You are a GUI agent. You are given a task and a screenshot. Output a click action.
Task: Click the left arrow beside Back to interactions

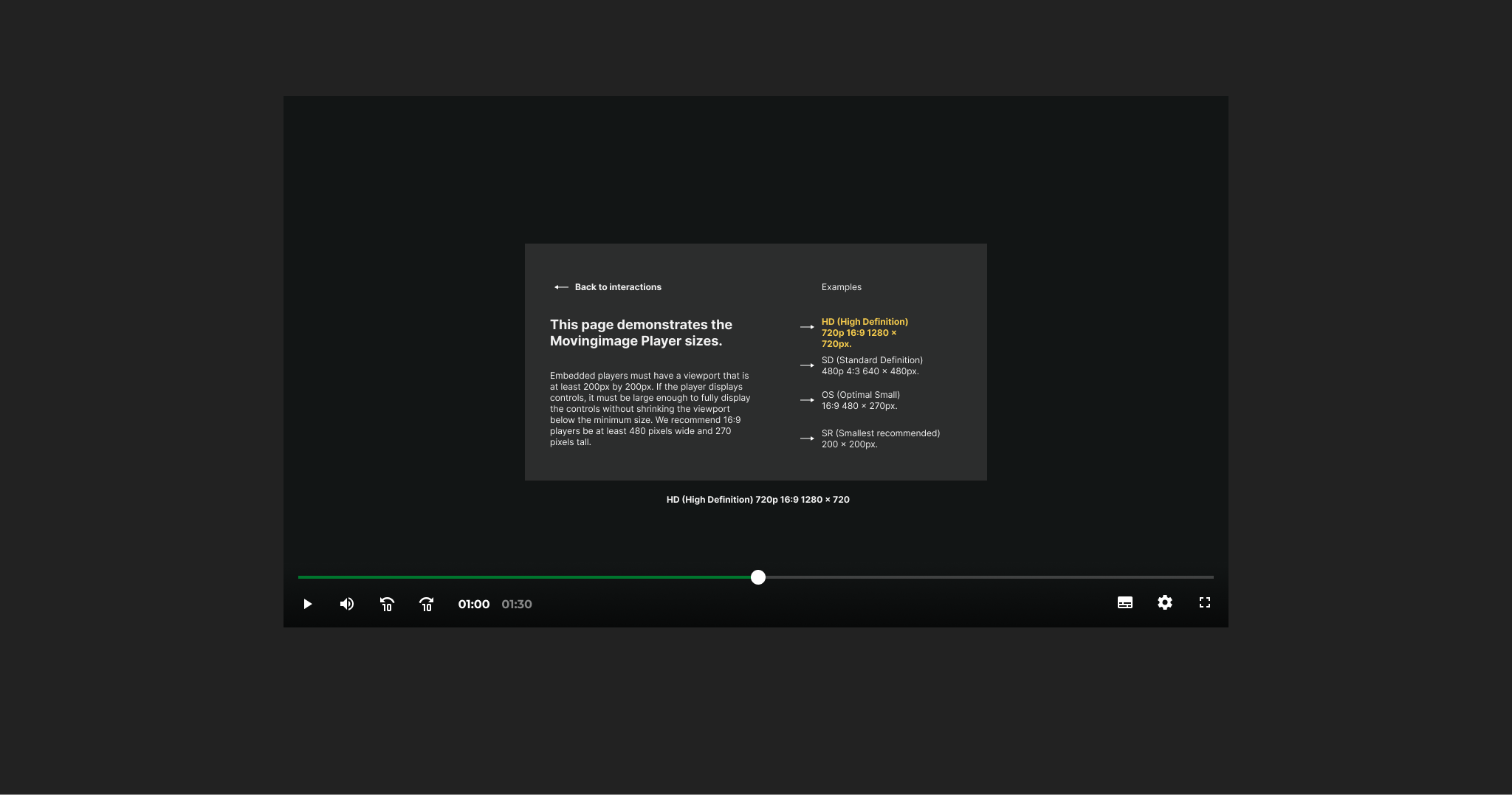[561, 287]
